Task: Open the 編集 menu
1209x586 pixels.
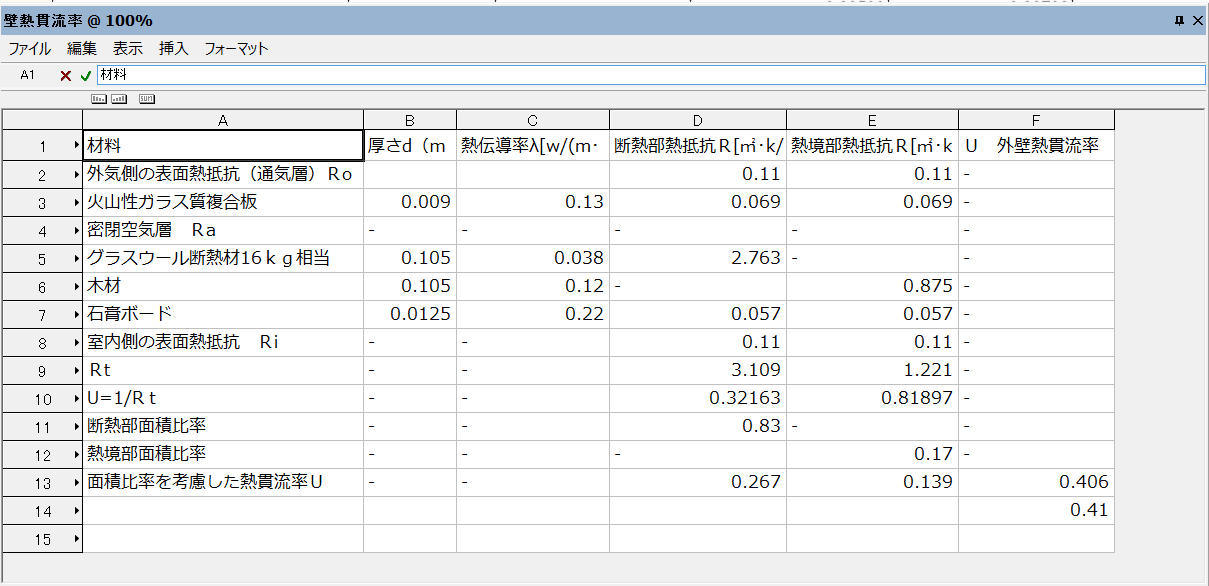Action: point(82,48)
